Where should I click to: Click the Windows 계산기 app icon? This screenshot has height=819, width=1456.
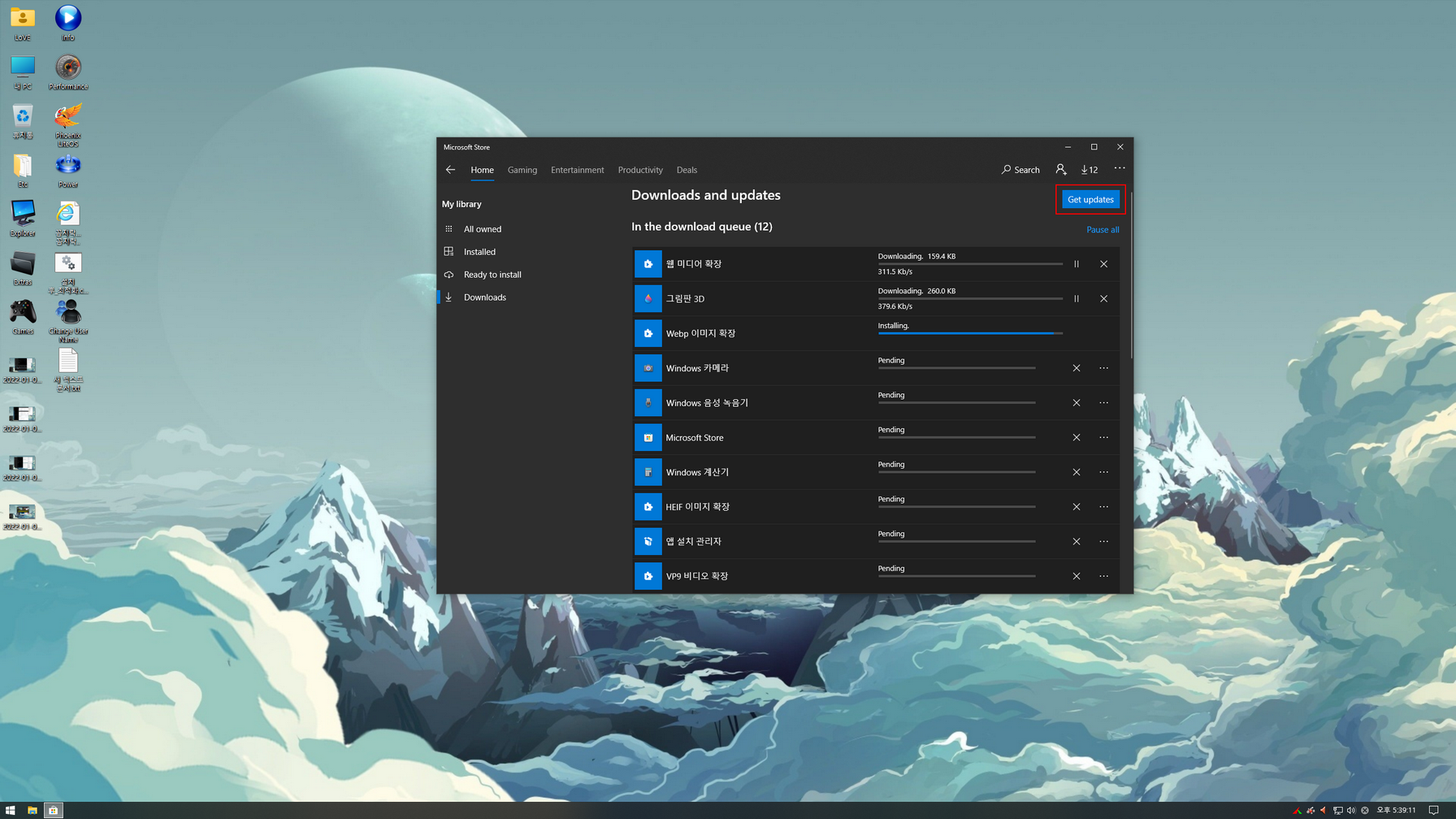pos(648,472)
